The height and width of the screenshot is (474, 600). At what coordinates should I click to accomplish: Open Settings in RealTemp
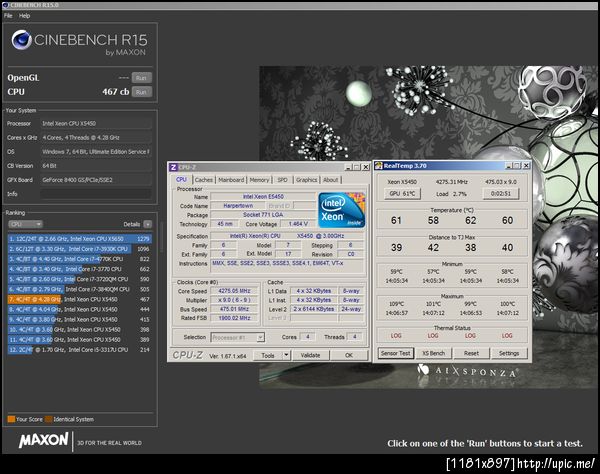pos(509,353)
